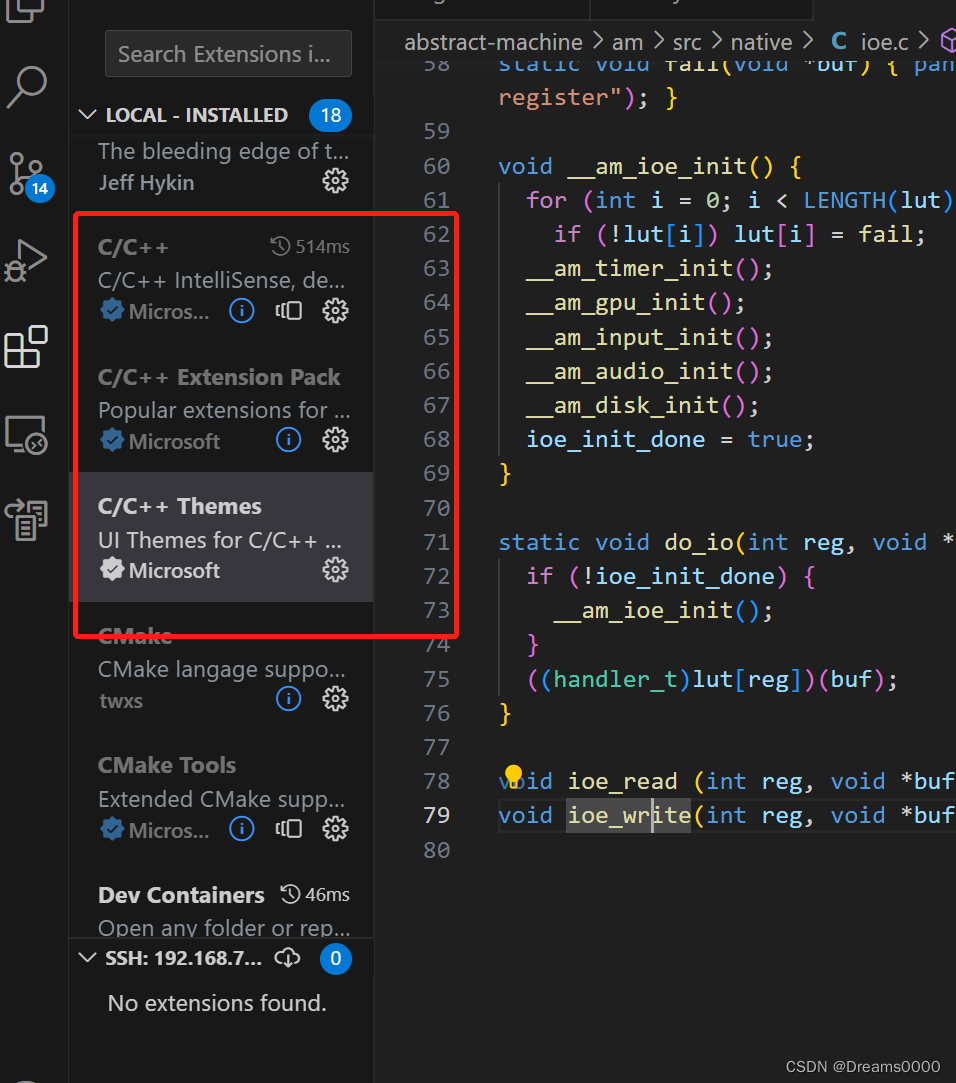Click the activation time icon on Dev Containers

[x=290, y=894]
